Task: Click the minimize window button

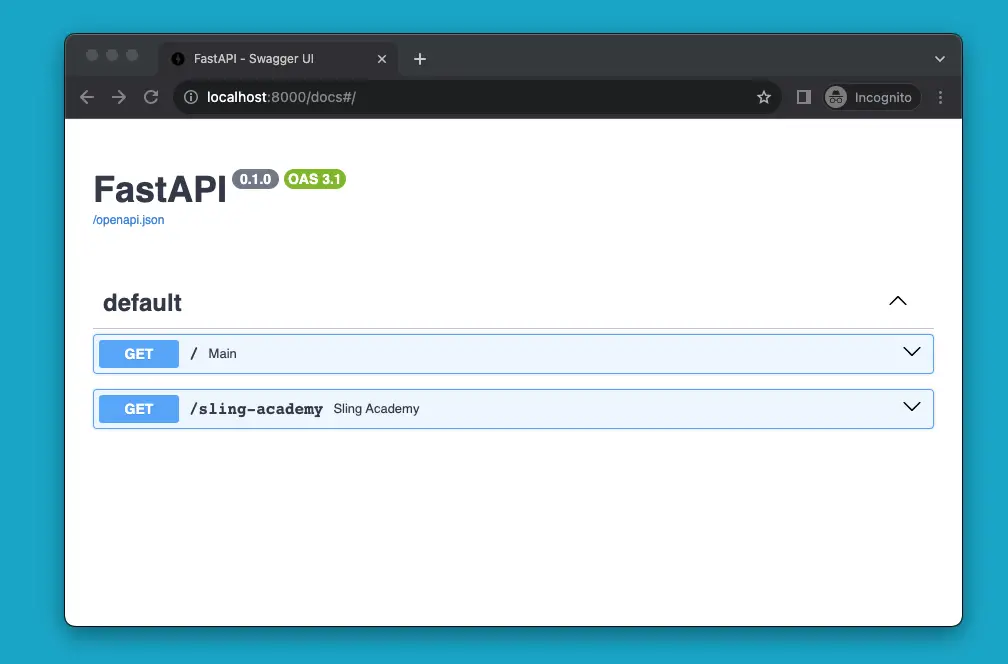Action: 112,55
